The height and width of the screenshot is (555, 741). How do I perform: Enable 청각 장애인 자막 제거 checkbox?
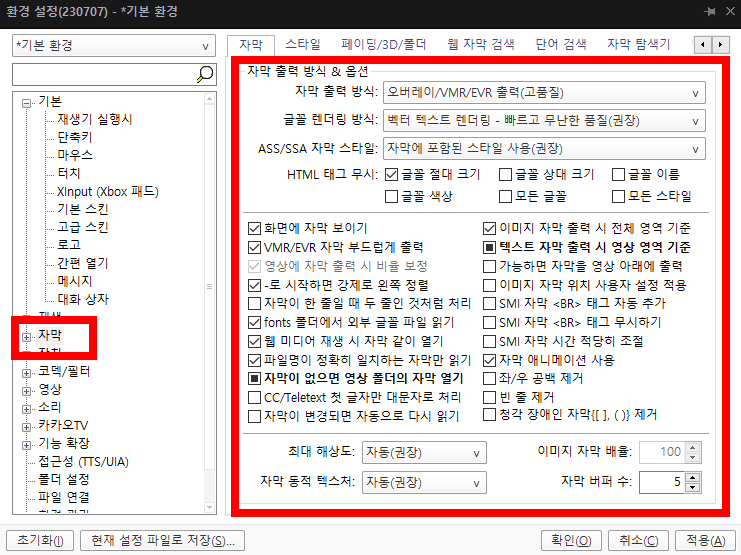(x=489, y=415)
